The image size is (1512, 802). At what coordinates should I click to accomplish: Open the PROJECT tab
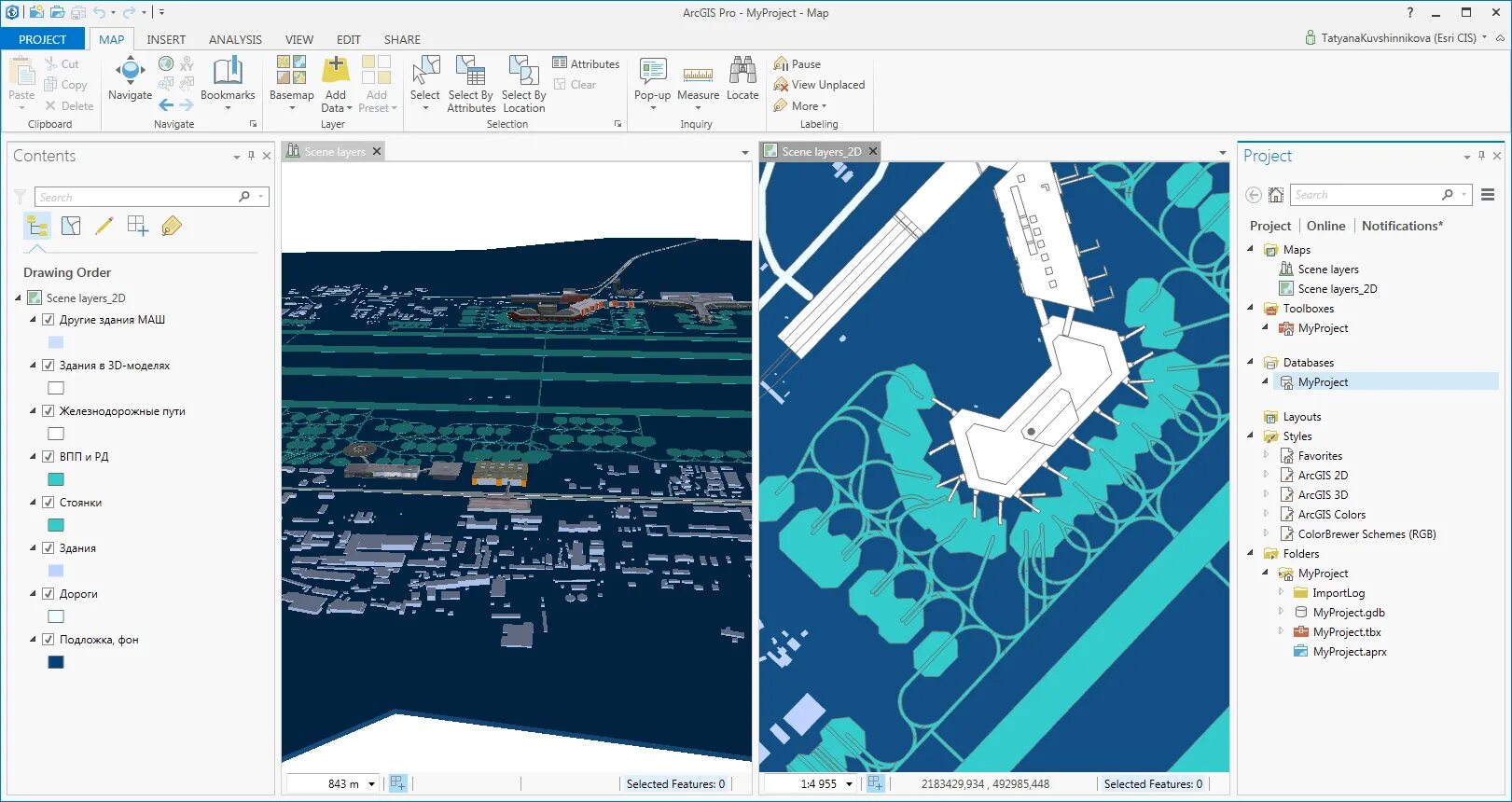pyautogui.click(x=43, y=39)
